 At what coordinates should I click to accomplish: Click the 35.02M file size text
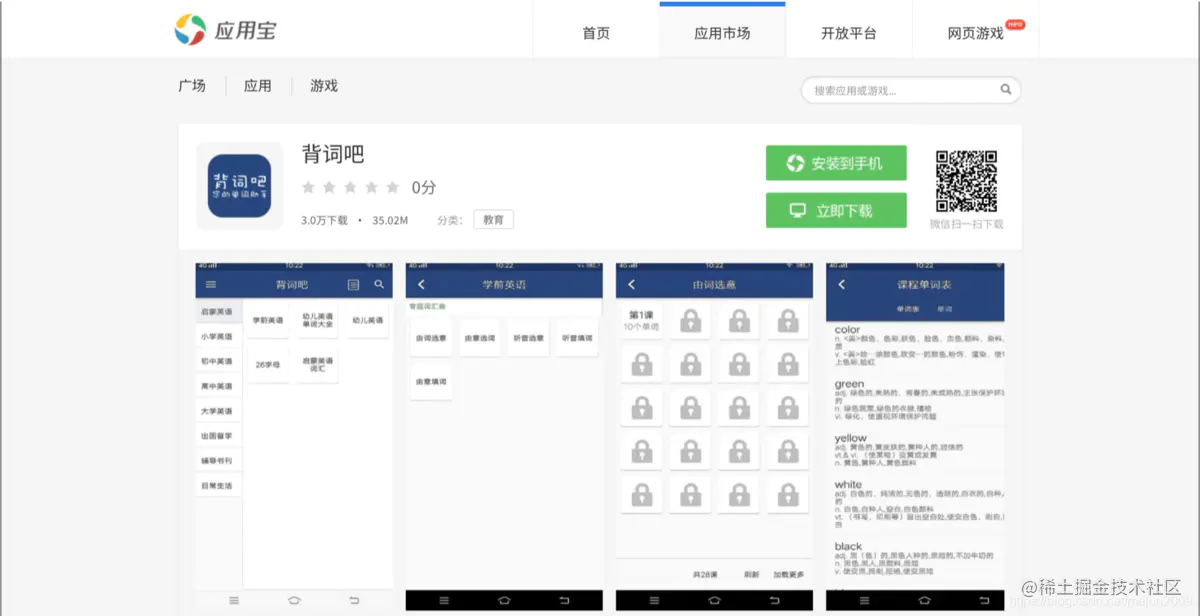point(390,220)
